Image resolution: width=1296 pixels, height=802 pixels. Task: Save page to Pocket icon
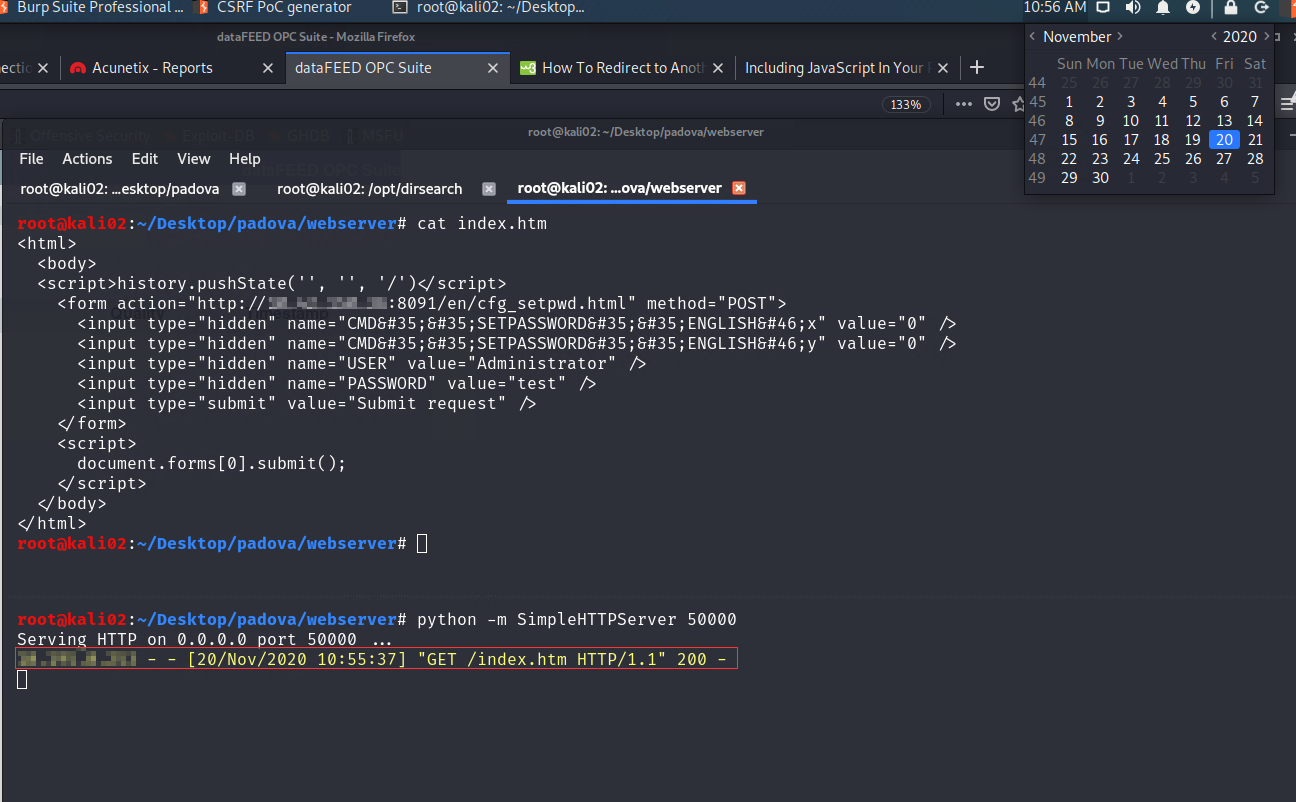992,104
